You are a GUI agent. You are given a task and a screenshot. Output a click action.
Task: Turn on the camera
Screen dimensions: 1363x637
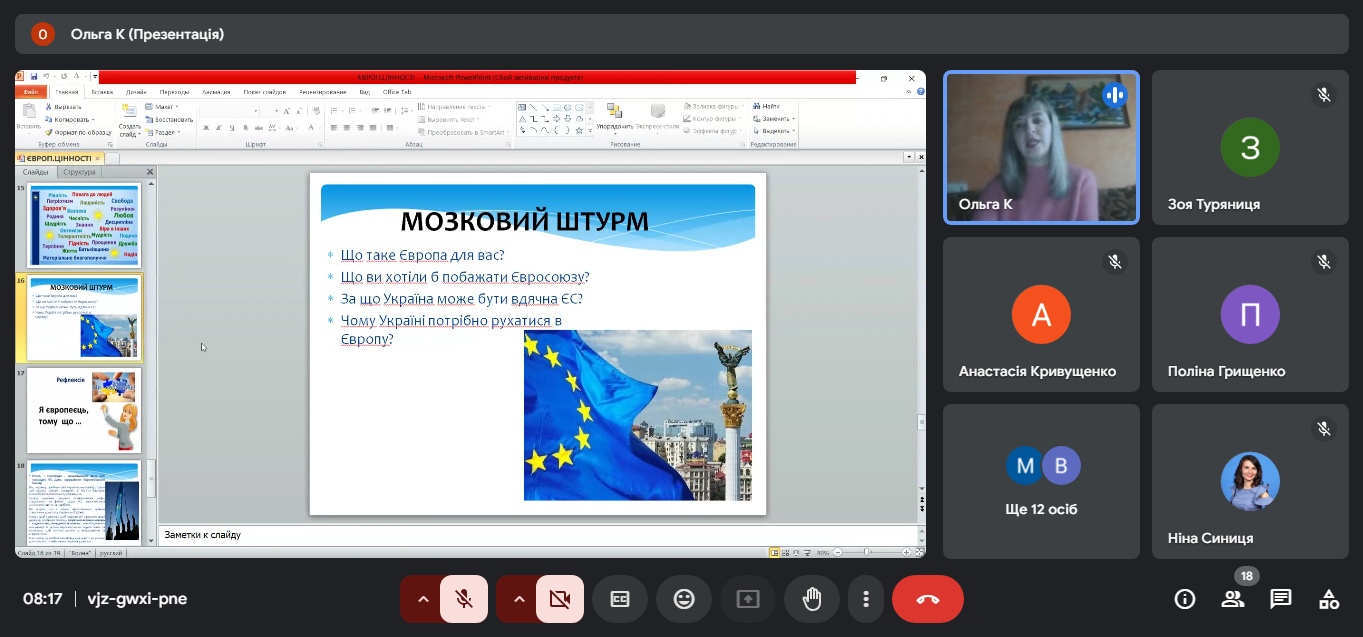click(x=560, y=599)
